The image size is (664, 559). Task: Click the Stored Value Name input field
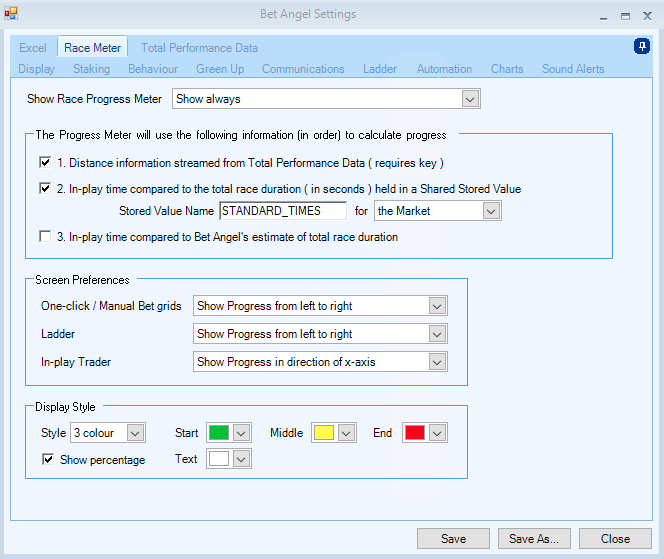pos(283,211)
